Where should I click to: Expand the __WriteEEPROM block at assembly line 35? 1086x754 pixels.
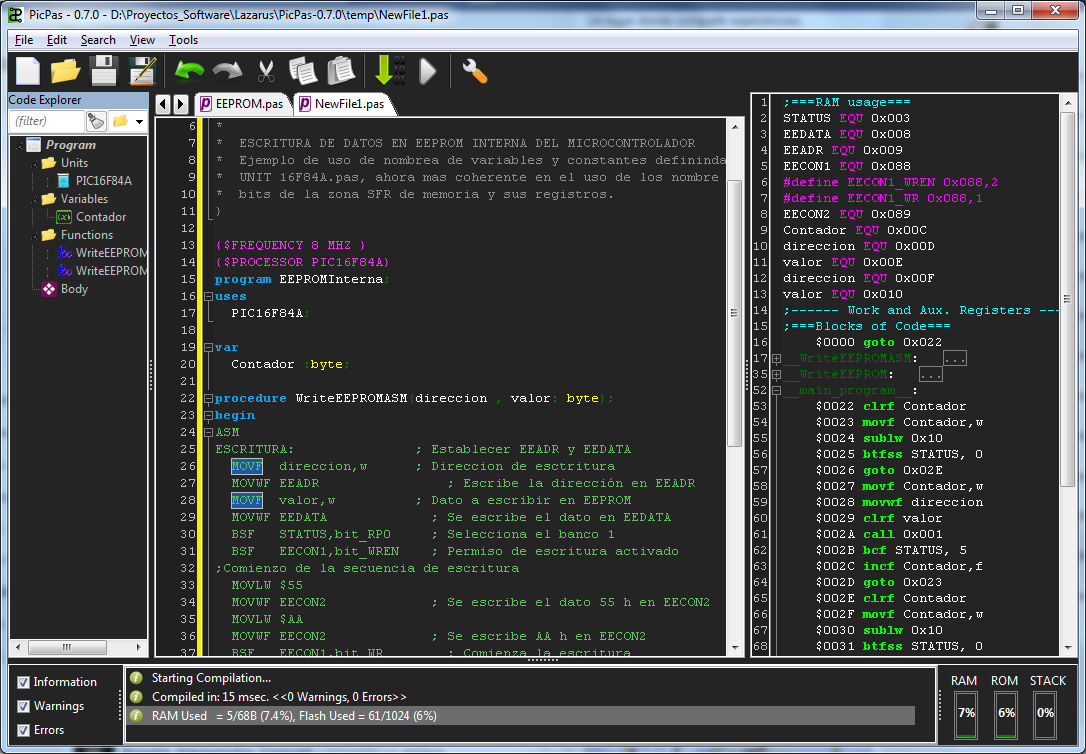776,375
